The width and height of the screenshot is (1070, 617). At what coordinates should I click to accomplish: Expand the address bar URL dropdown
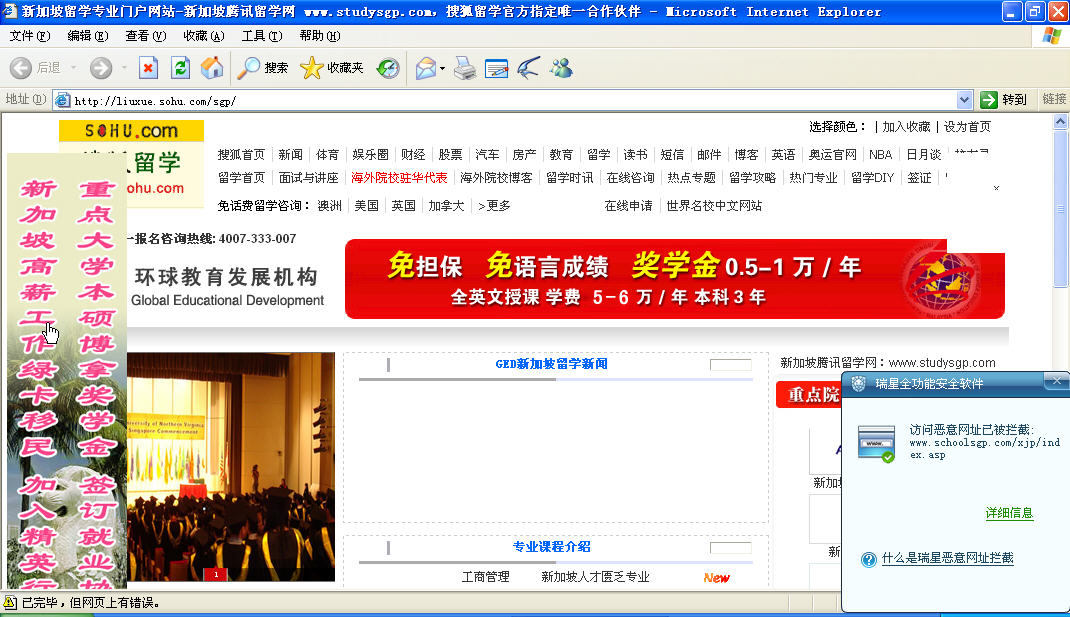964,100
